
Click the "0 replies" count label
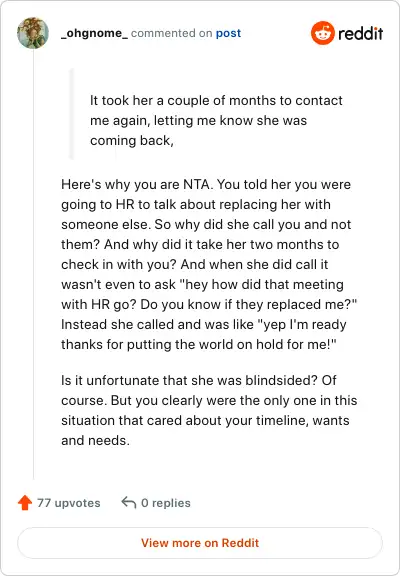click(166, 503)
